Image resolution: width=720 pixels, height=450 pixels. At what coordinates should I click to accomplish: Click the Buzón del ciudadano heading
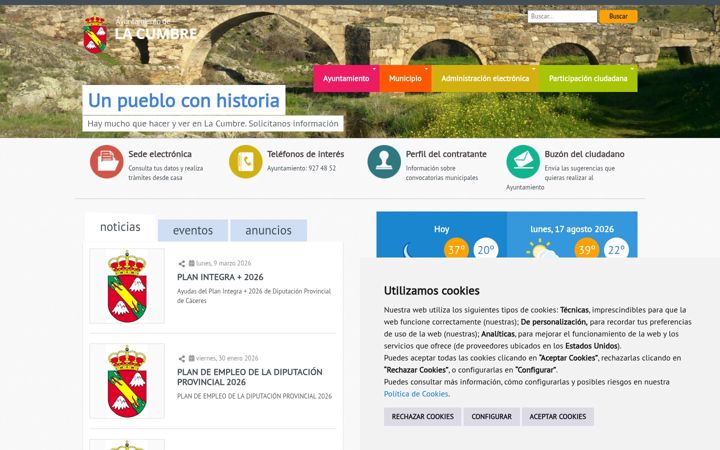click(x=585, y=154)
